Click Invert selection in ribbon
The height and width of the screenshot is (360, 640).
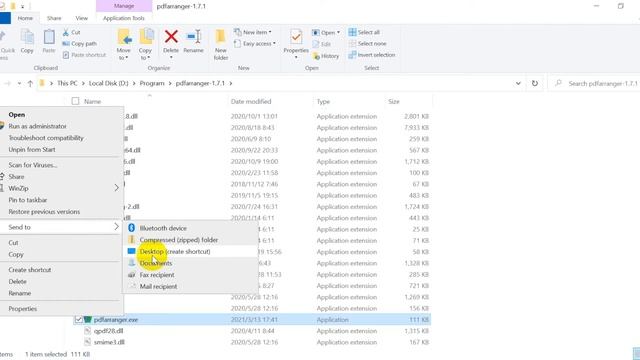(372, 55)
